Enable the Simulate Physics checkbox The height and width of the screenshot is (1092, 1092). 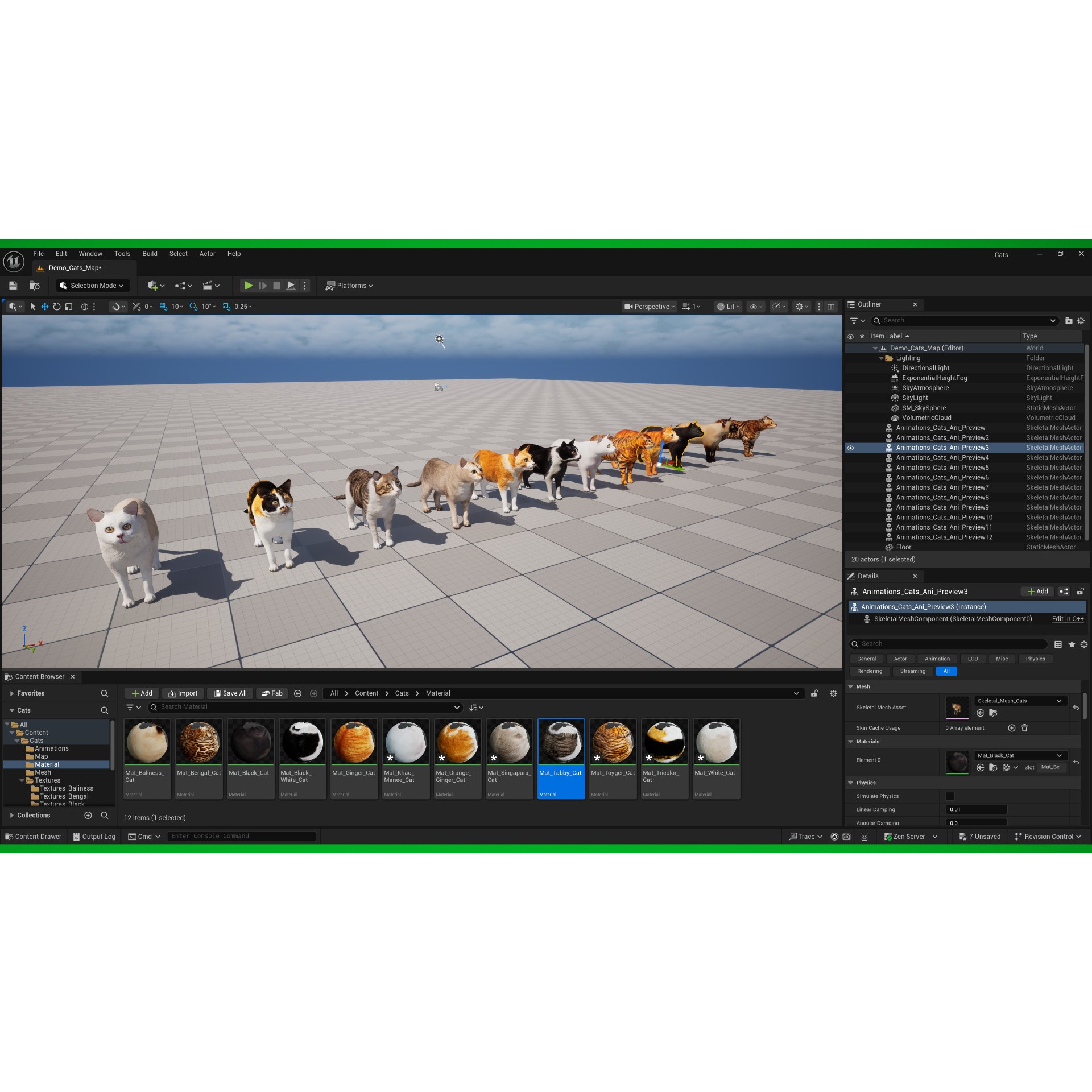click(949, 796)
